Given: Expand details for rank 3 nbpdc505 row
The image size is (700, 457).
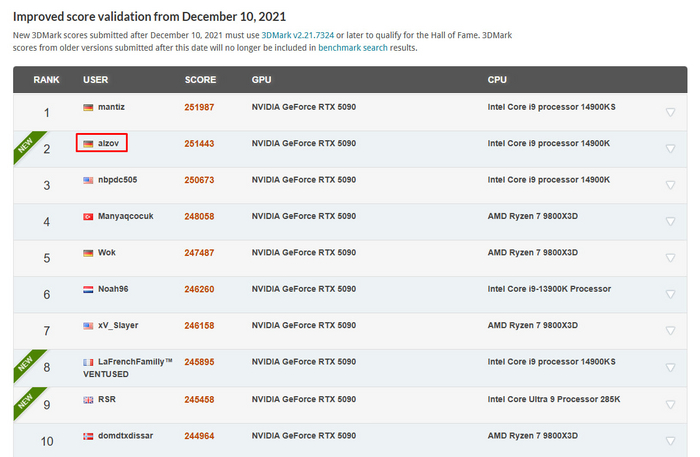Looking at the screenshot, I should pyautogui.click(x=670, y=185).
